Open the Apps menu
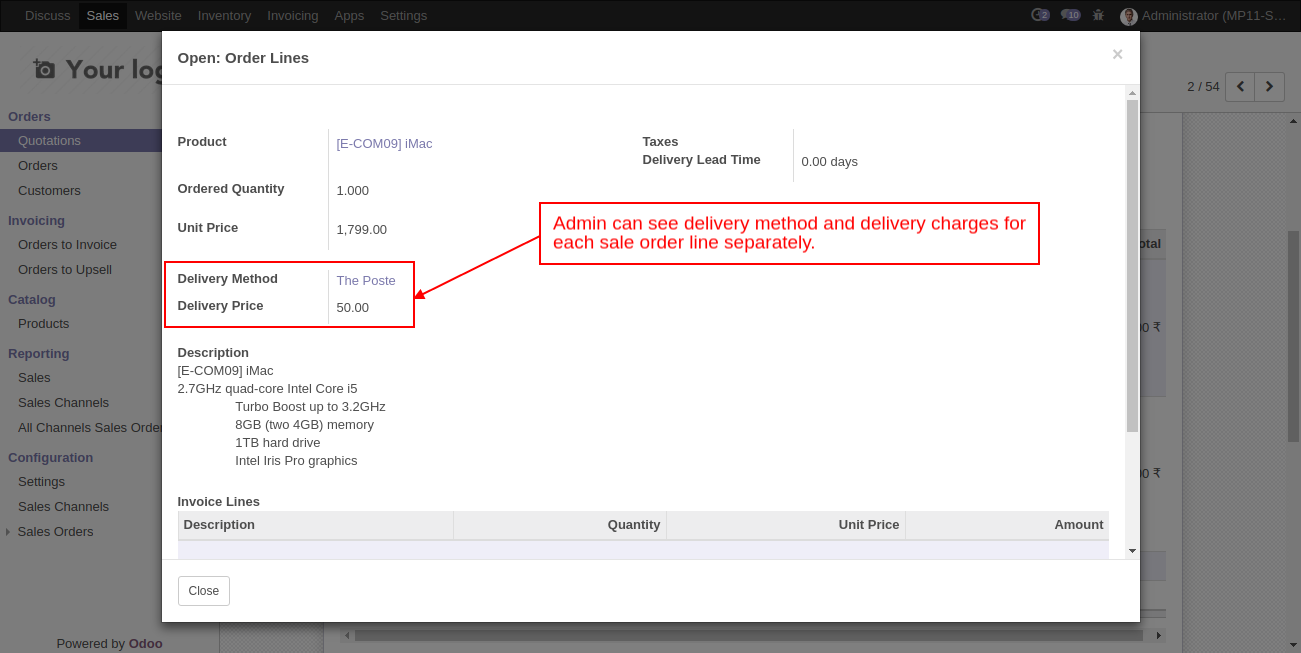The image size is (1301, 653). point(349,16)
